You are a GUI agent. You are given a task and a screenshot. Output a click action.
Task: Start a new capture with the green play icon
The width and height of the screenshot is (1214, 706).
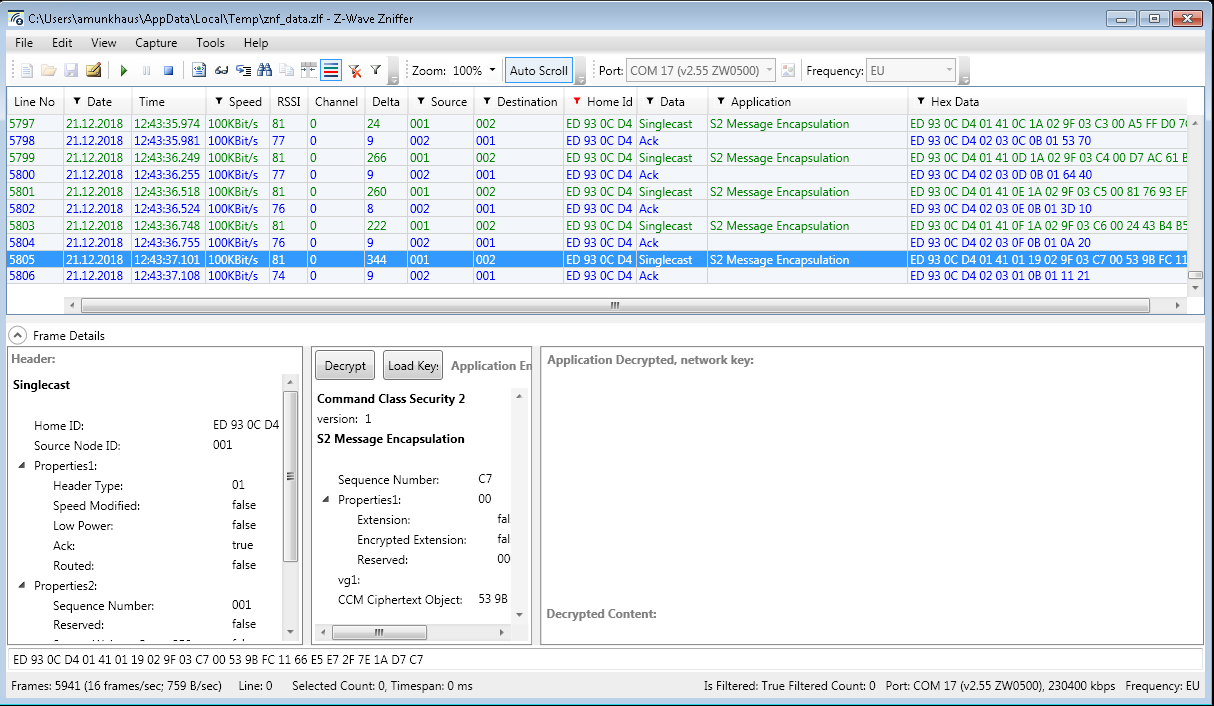coord(123,69)
